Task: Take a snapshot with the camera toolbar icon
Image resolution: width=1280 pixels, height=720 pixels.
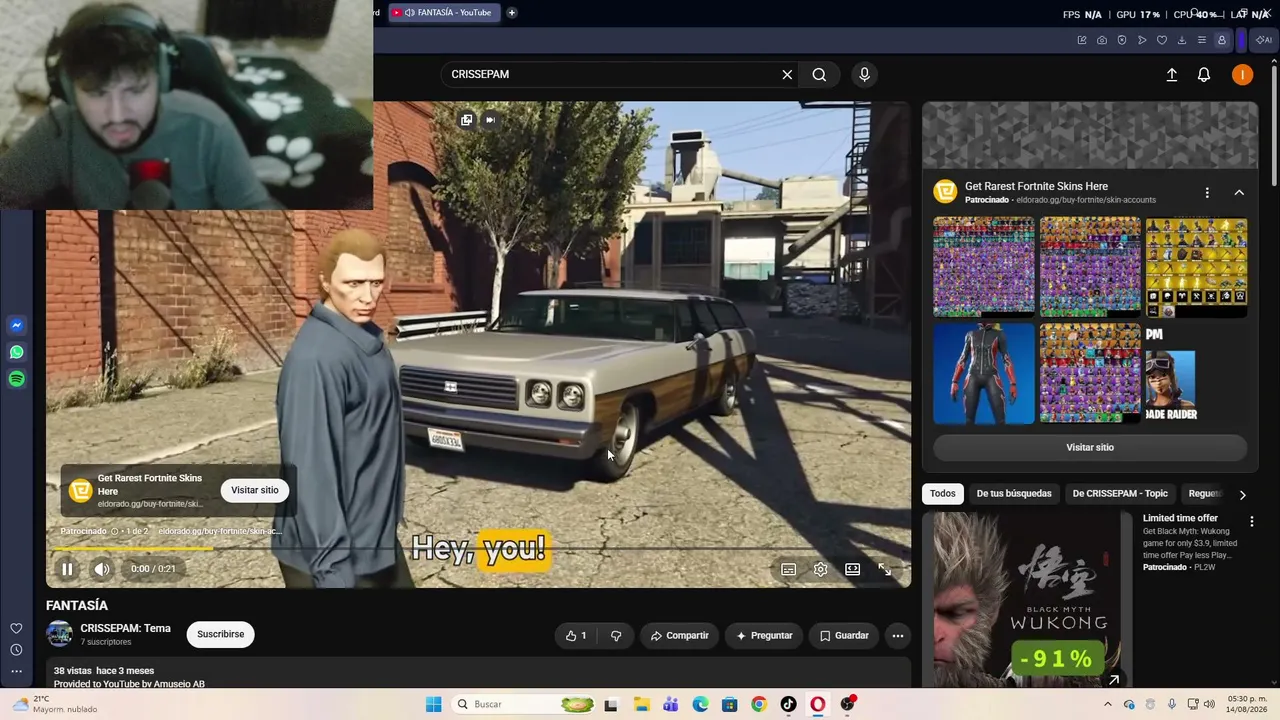Action: (1102, 40)
